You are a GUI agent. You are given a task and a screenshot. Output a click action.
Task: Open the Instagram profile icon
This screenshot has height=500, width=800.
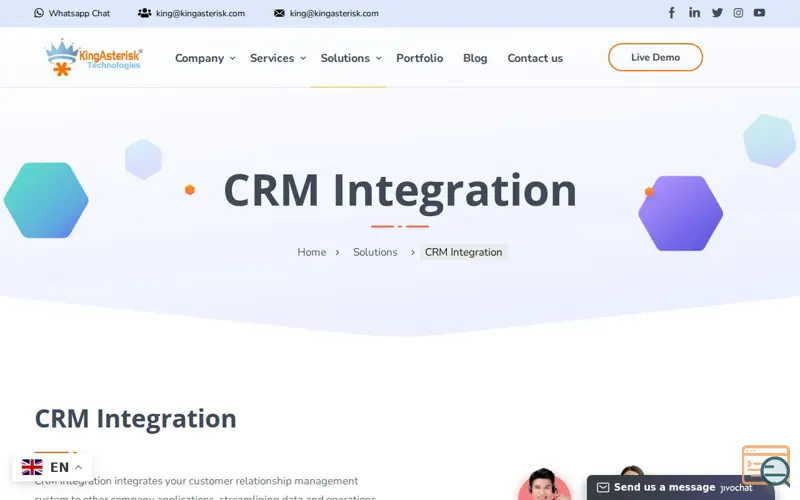point(738,13)
